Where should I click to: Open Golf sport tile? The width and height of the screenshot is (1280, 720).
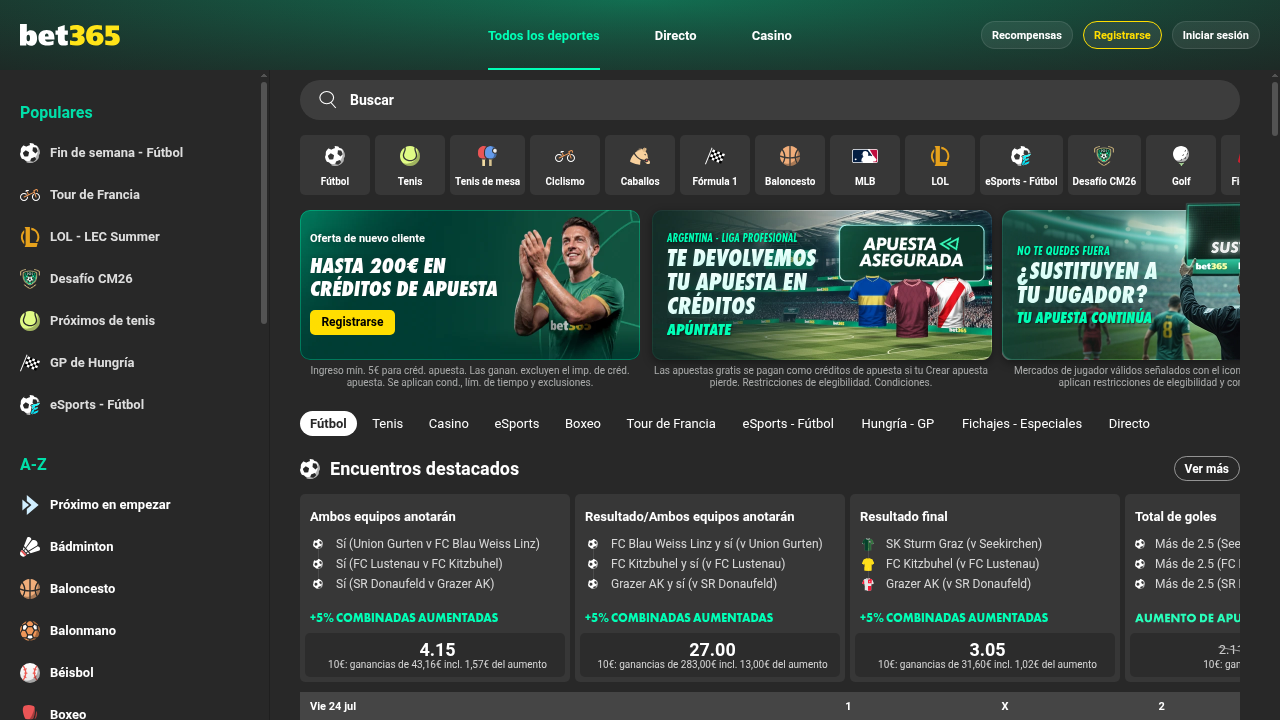point(1181,165)
